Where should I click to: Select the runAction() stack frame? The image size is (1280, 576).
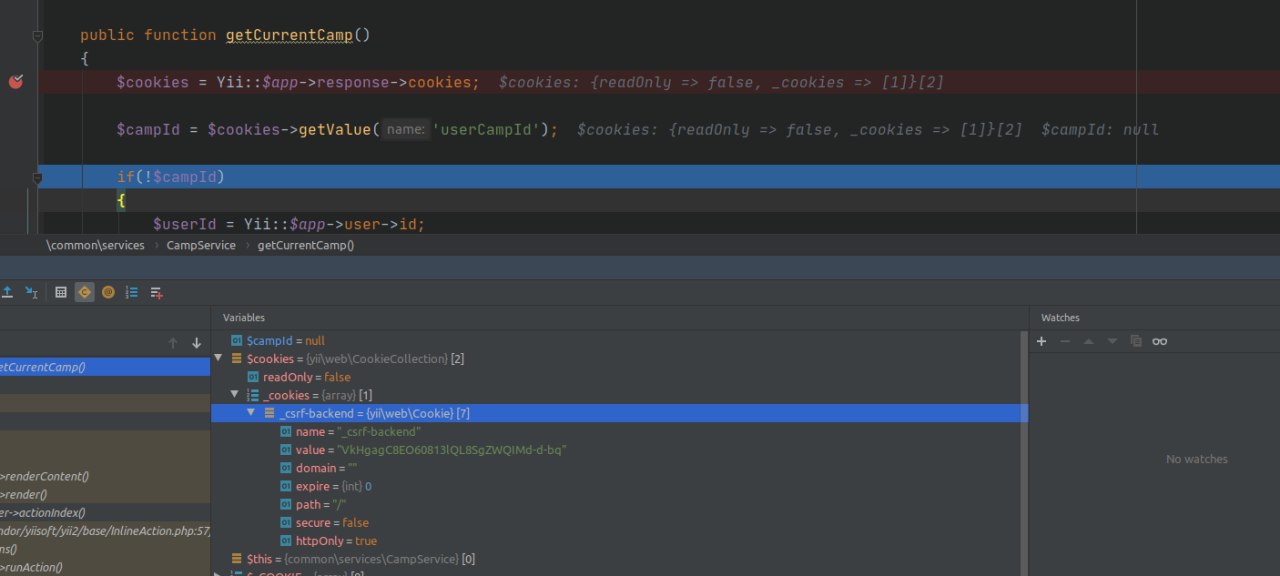pyautogui.click(x=105, y=567)
